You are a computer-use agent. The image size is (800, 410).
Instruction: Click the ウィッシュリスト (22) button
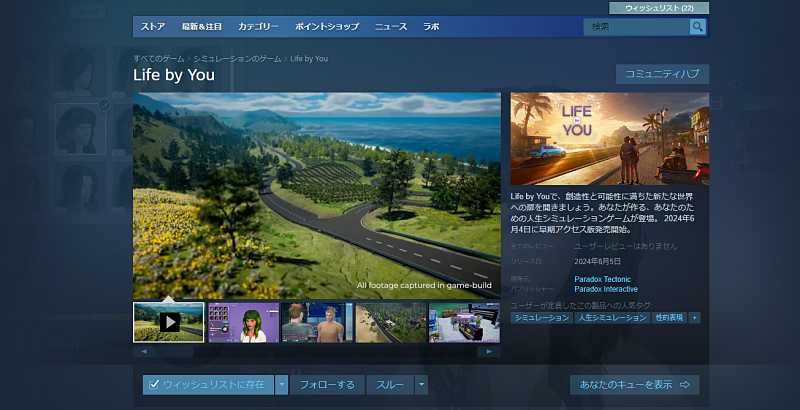click(x=659, y=7)
